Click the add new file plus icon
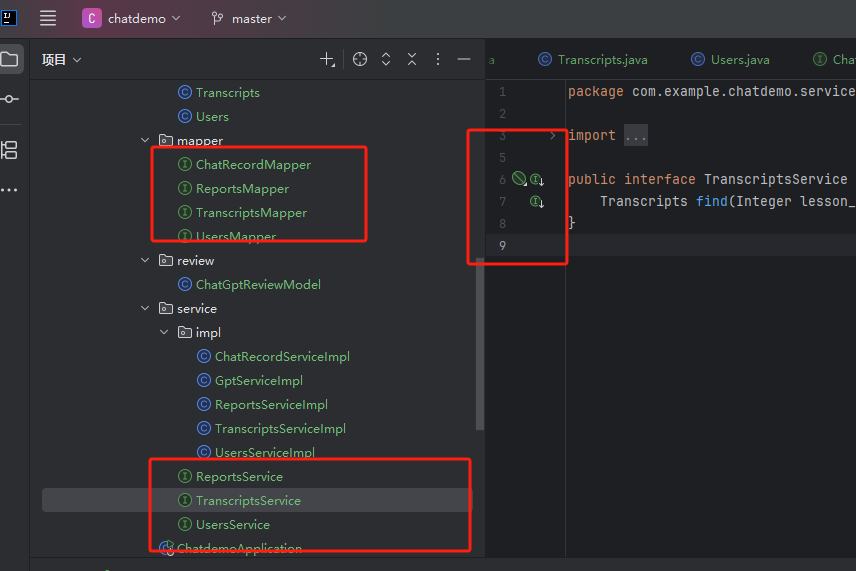Image resolution: width=856 pixels, height=571 pixels. [326, 59]
